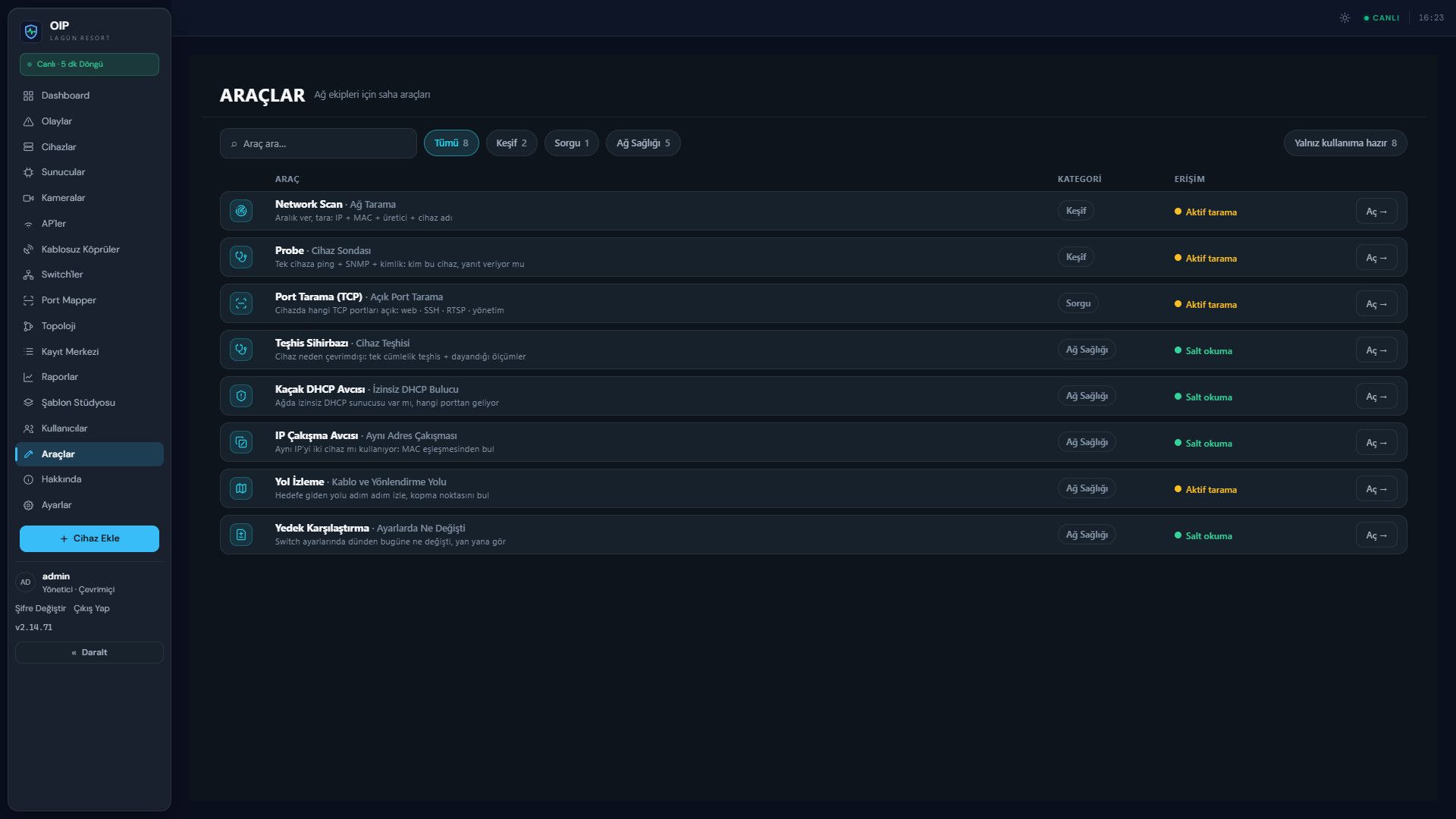Open the Port Mapper page
Viewport: 1456px width, 819px height.
(x=89, y=300)
